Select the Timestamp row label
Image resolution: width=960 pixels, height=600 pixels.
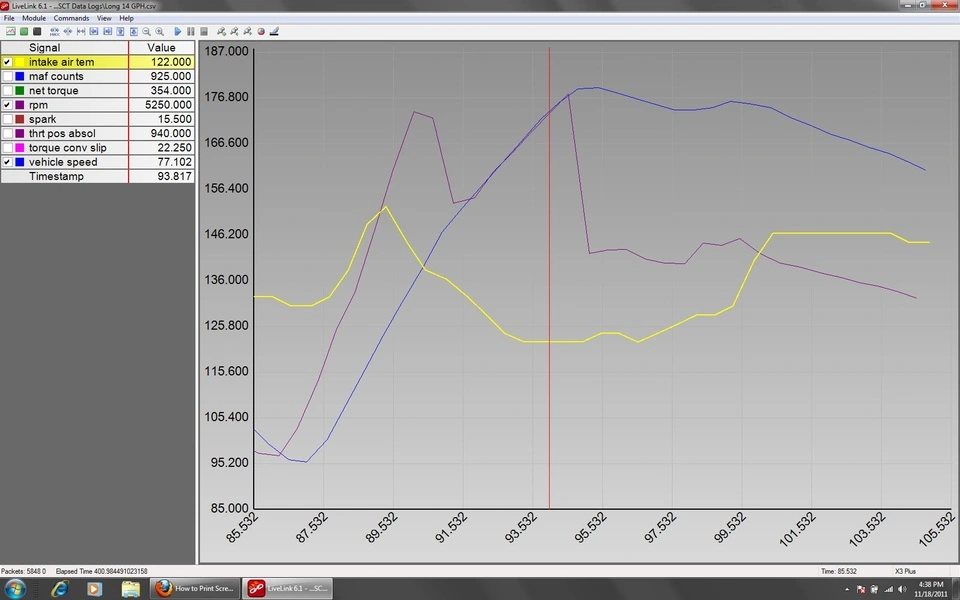pyautogui.click(x=56, y=176)
